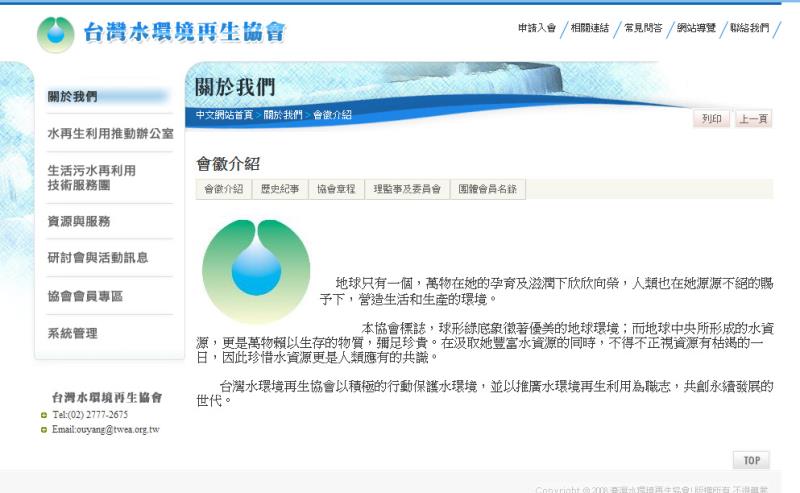
Task: Switch to the 歷史紀事 tab
Action: tap(280, 189)
